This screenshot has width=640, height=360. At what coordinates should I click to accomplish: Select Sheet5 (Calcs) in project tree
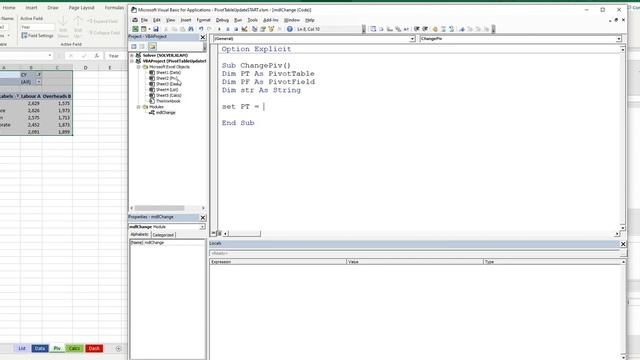(169, 95)
